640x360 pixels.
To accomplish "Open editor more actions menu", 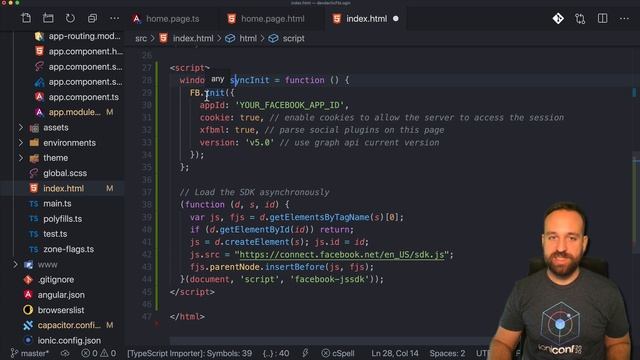I will coord(624,18).
